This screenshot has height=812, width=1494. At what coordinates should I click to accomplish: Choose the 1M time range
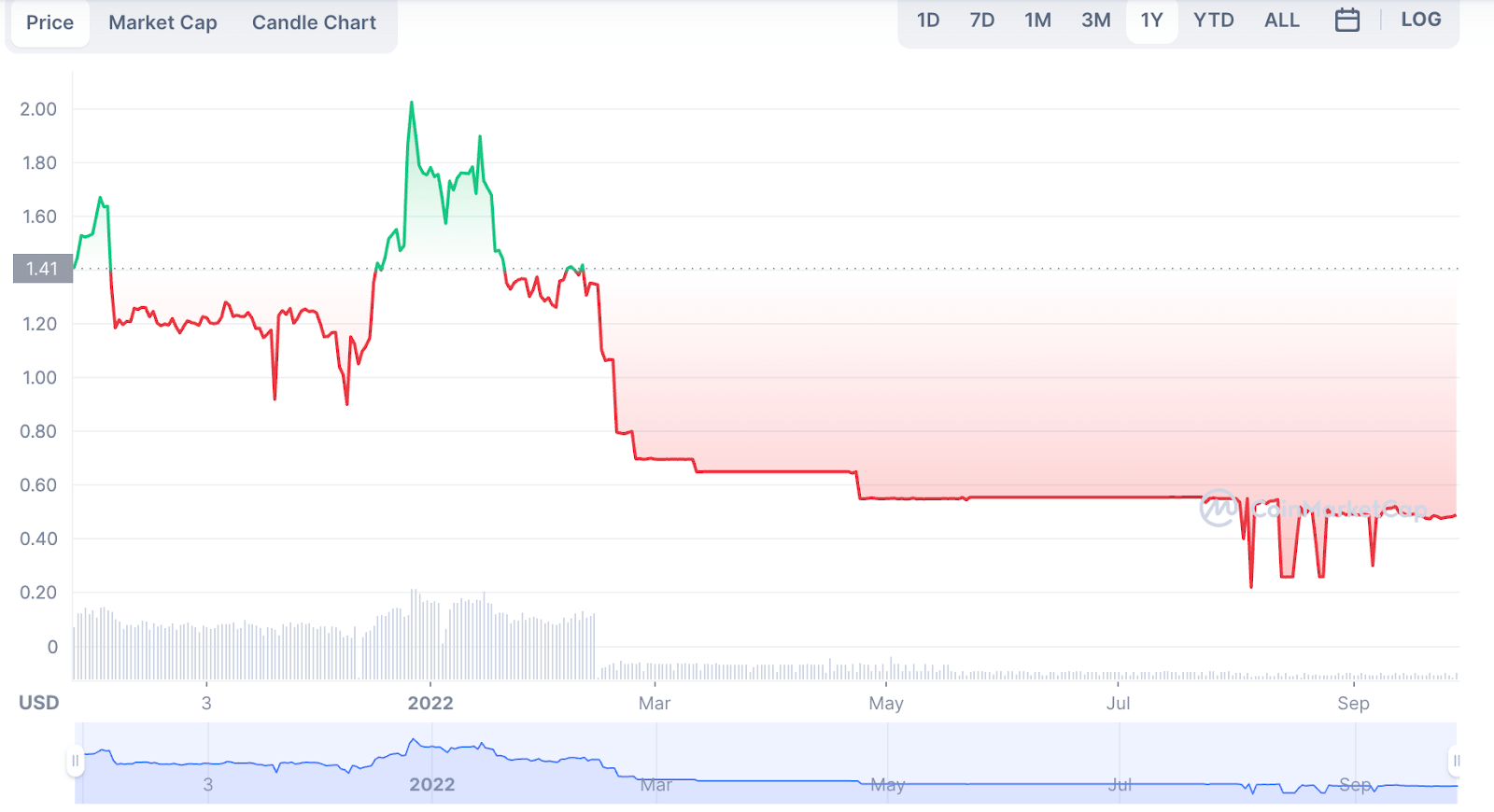click(x=1037, y=20)
